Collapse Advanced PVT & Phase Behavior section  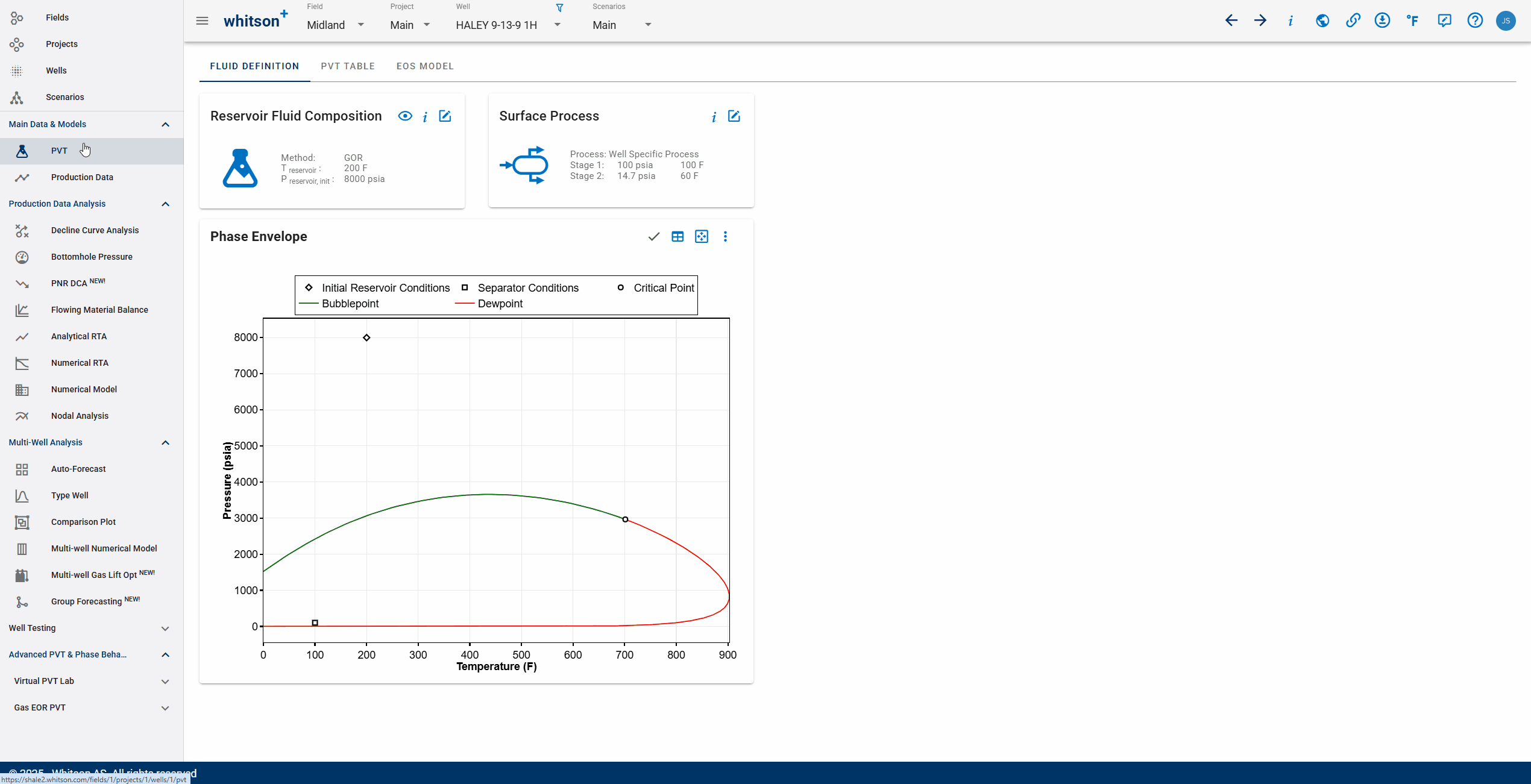[x=165, y=655]
